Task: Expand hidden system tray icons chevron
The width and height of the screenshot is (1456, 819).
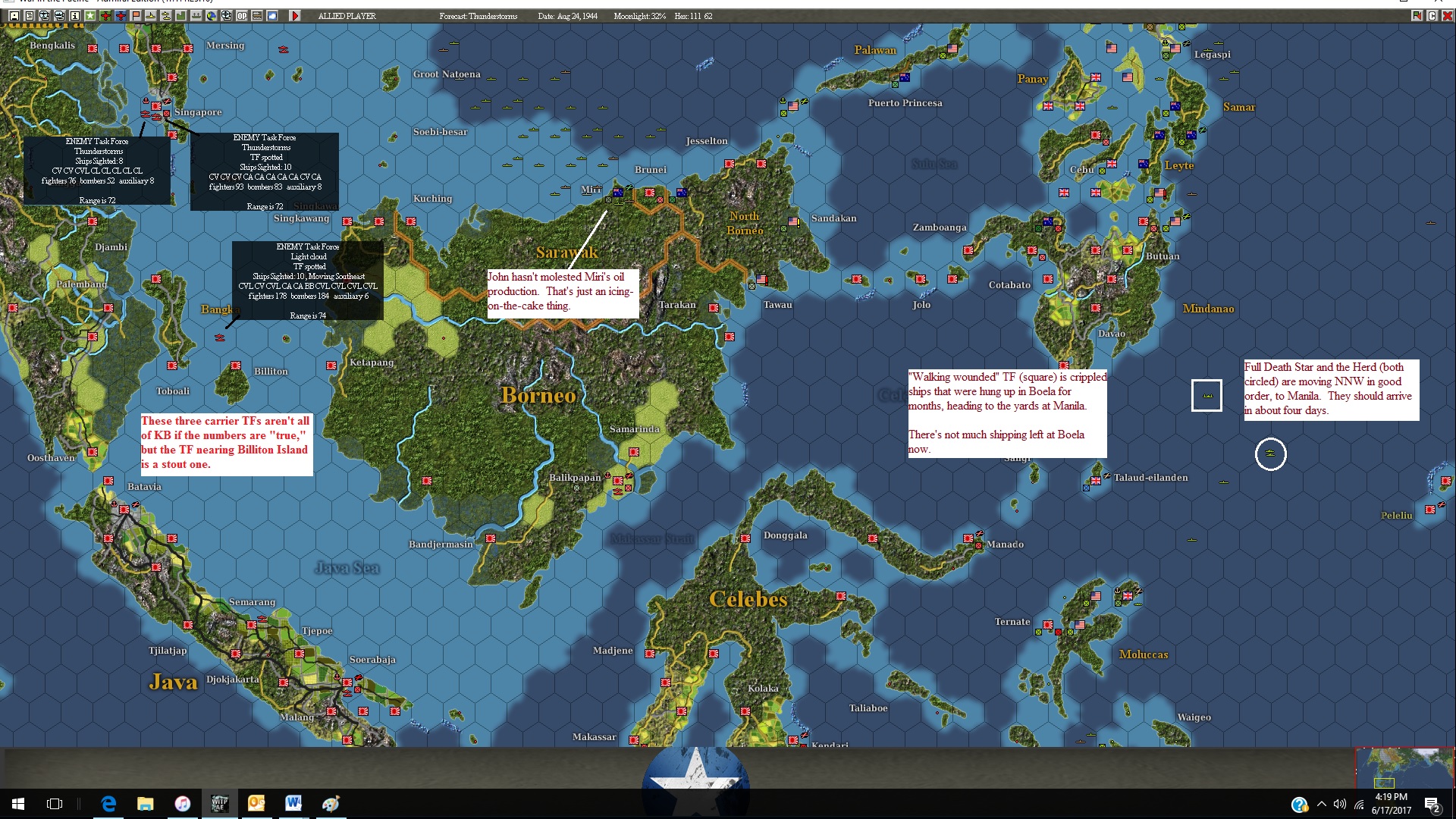Action: (x=1322, y=804)
